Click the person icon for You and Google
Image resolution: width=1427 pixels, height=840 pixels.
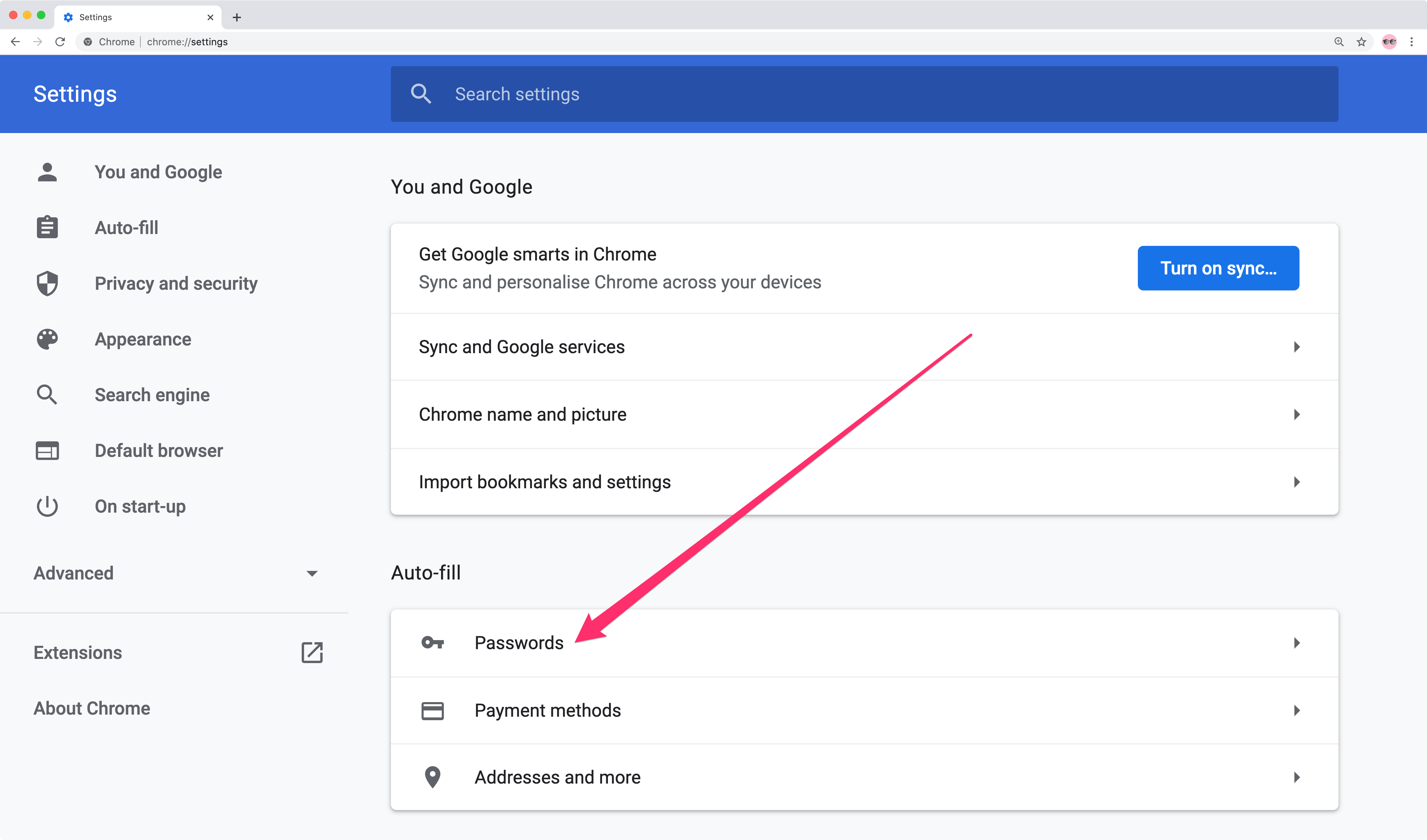[x=47, y=172]
